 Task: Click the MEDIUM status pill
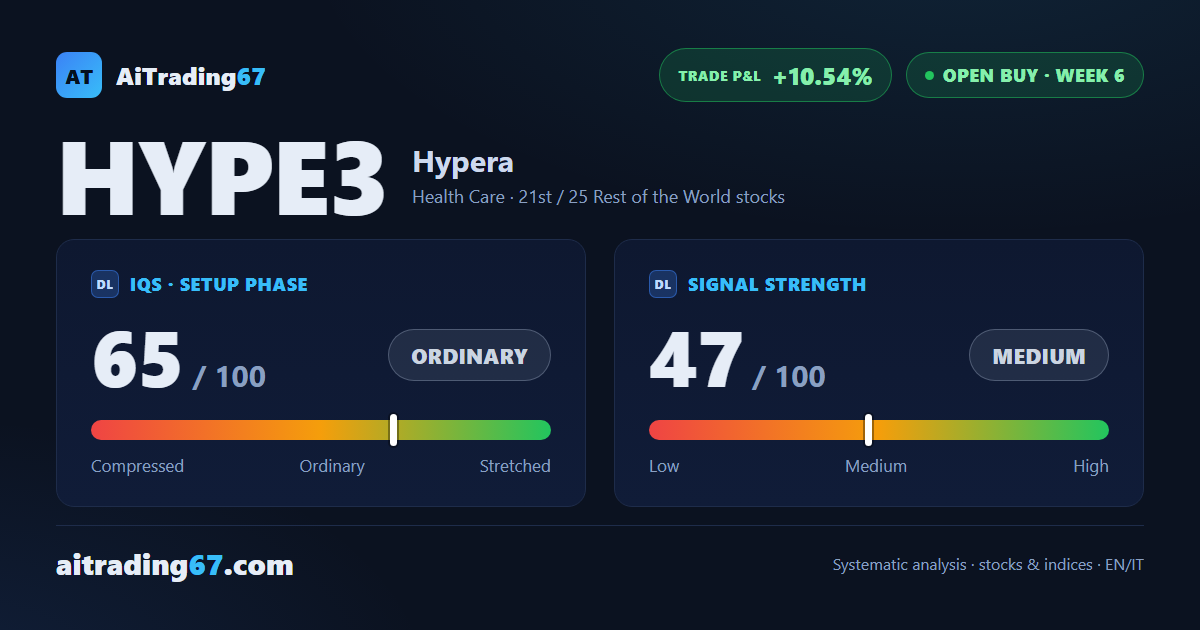[1039, 355]
